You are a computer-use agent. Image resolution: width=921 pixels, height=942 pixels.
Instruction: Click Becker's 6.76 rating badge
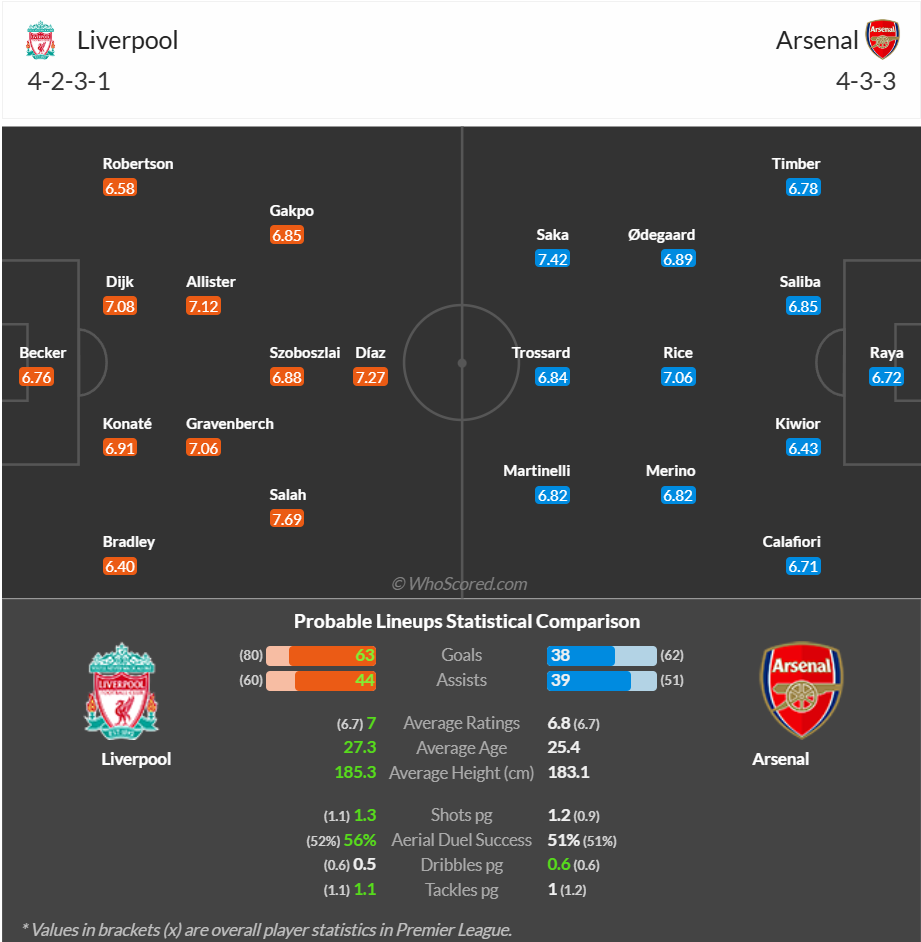(37, 377)
